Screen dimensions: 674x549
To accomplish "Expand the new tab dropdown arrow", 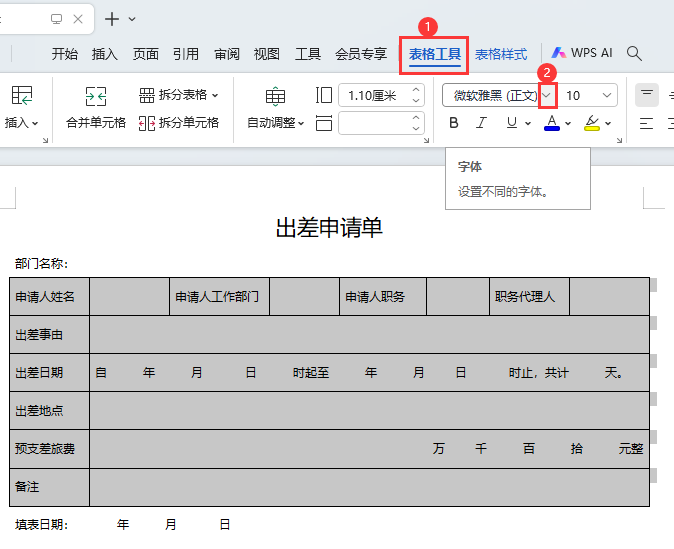I will [132, 19].
